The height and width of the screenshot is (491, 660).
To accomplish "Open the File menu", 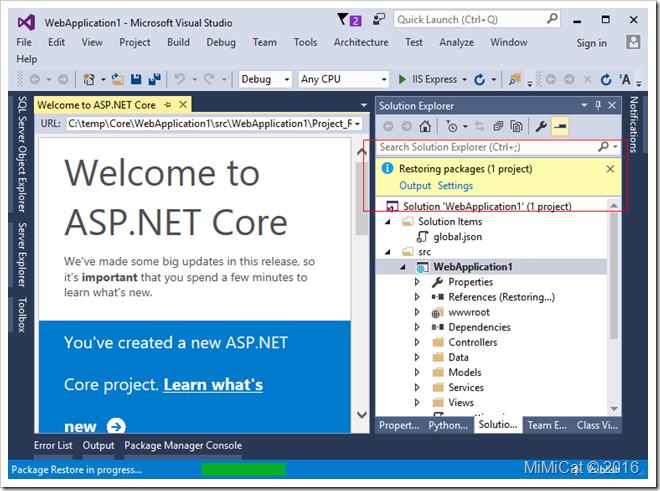I will [x=24, y=42].
